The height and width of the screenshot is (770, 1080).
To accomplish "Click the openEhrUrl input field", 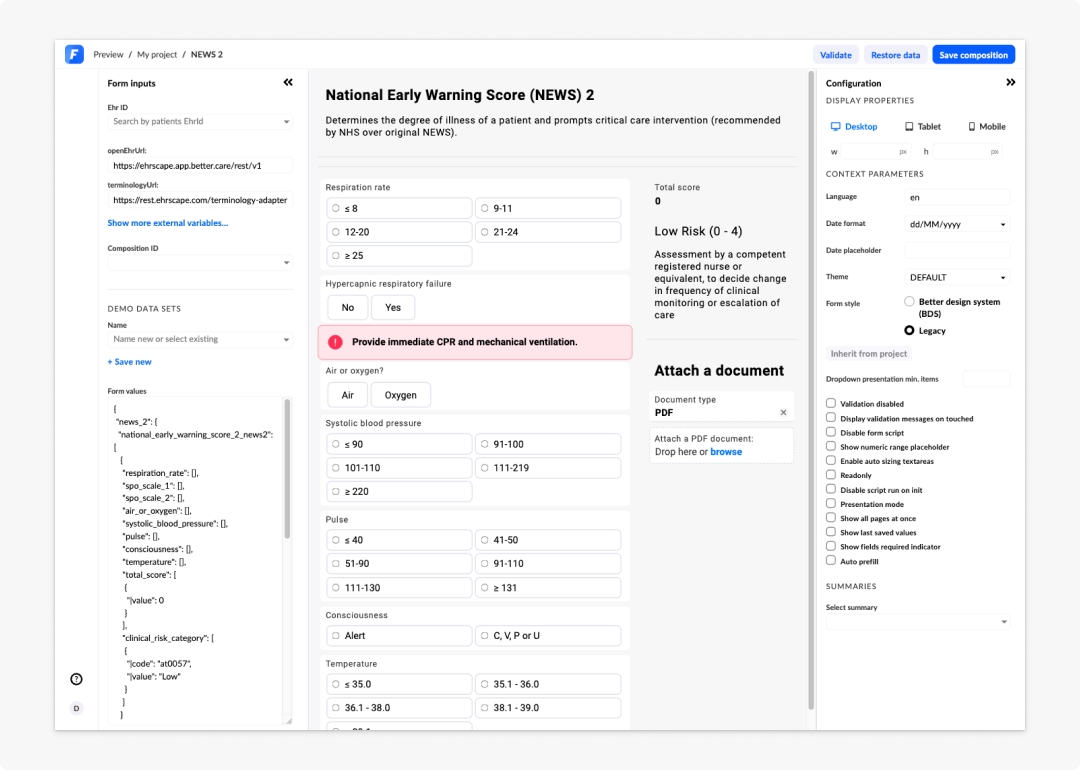I will pos(200,165).
